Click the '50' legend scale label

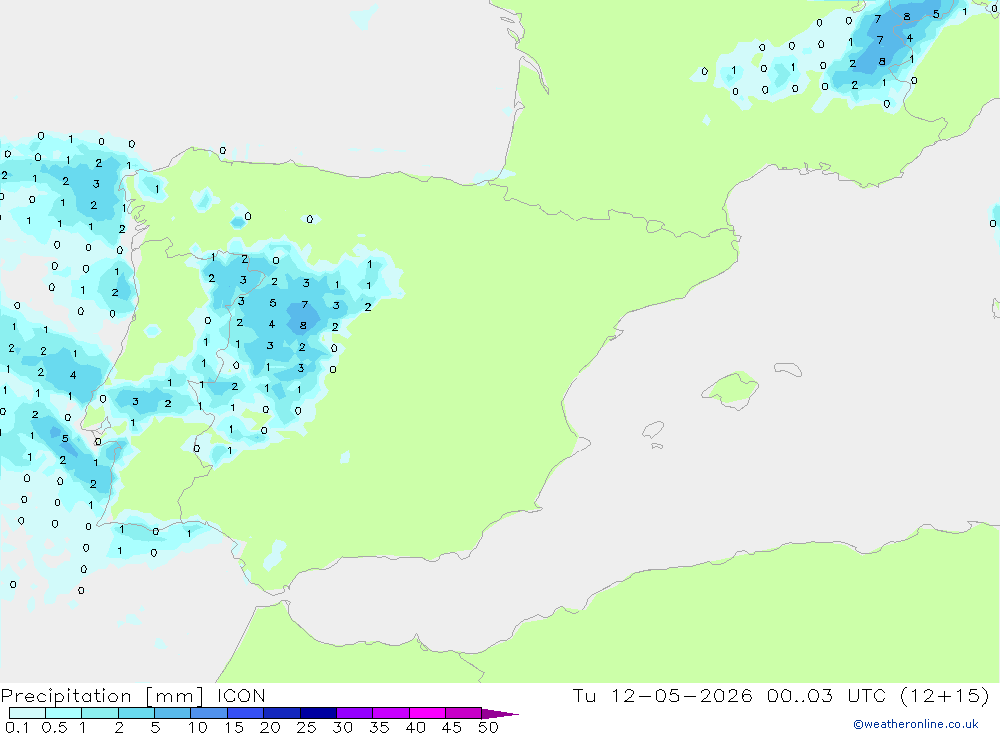point(488,727)
